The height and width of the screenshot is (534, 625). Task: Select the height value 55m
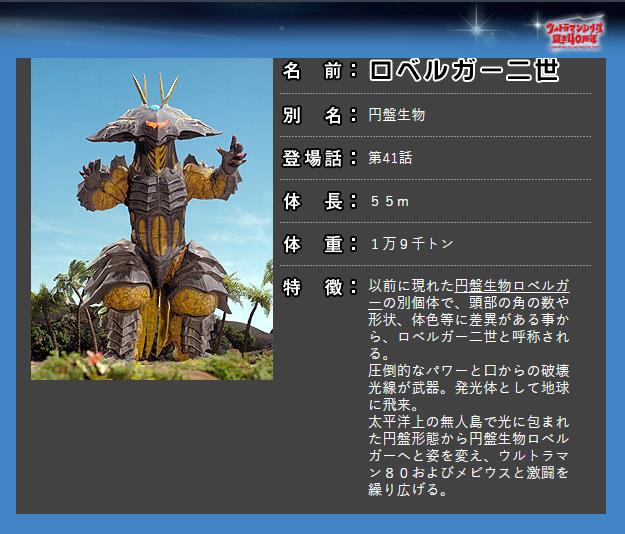[x=389, y=201]
